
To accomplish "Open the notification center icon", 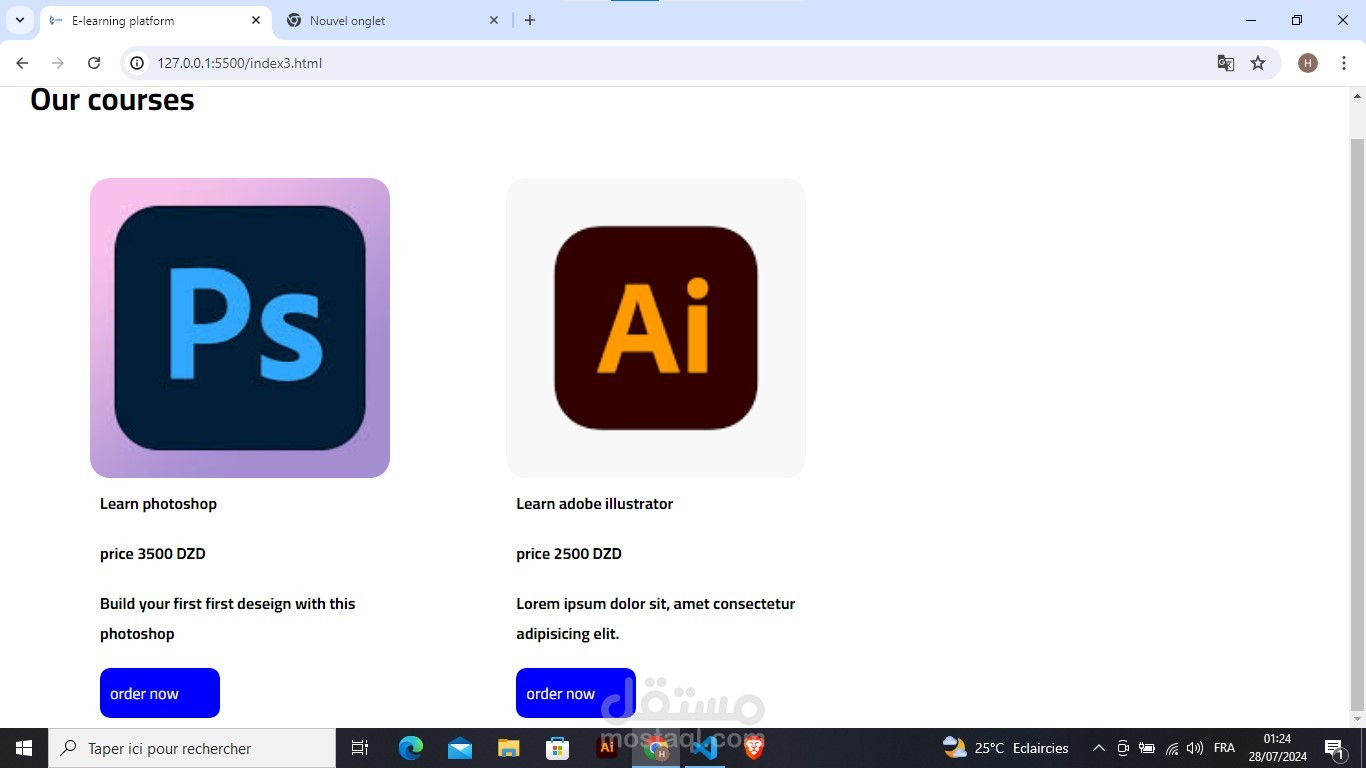I will pyautogui.click(x=1334, y=748).
